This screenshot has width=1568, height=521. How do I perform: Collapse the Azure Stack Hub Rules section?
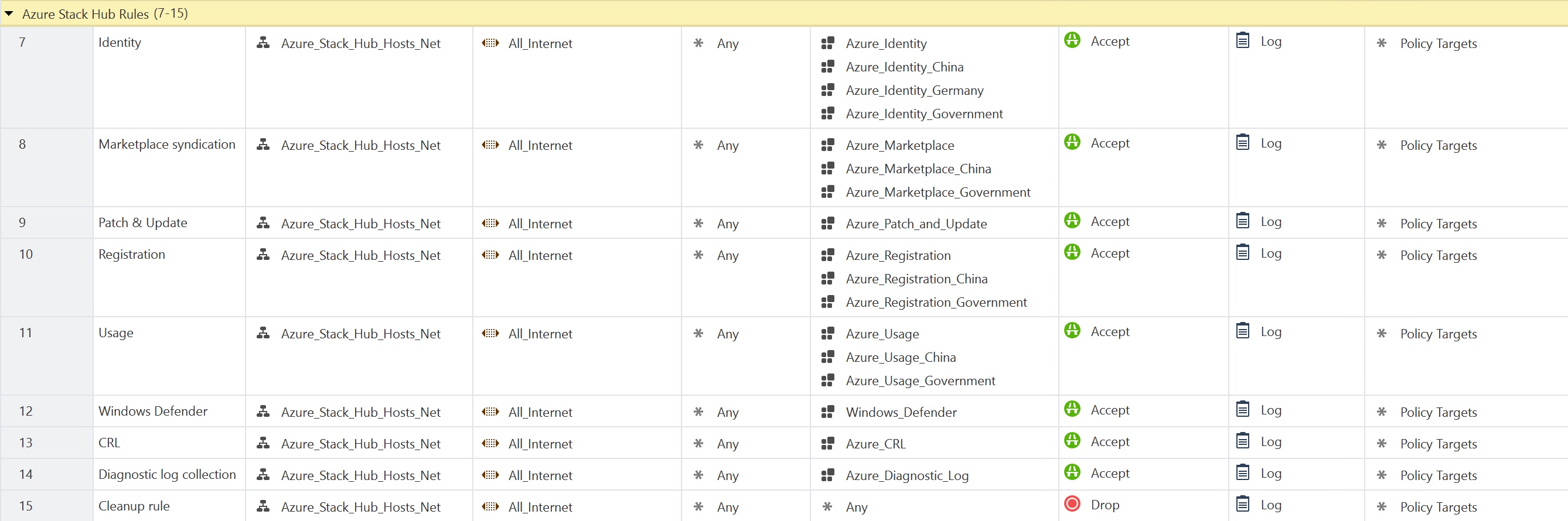pos(9,13)
